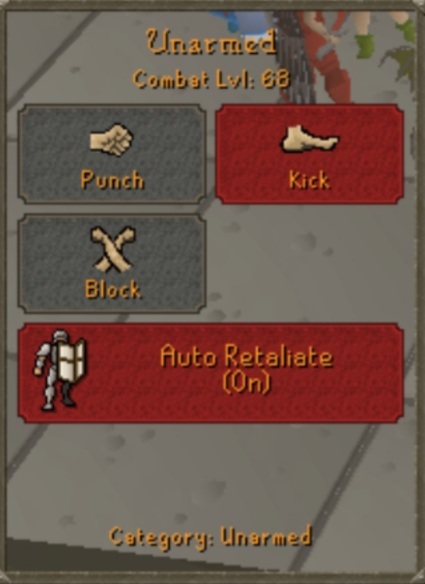Viewport: 425px width, 584px height.
Task: Click the fist icon for Punch
Action: [x=111, y=140]
